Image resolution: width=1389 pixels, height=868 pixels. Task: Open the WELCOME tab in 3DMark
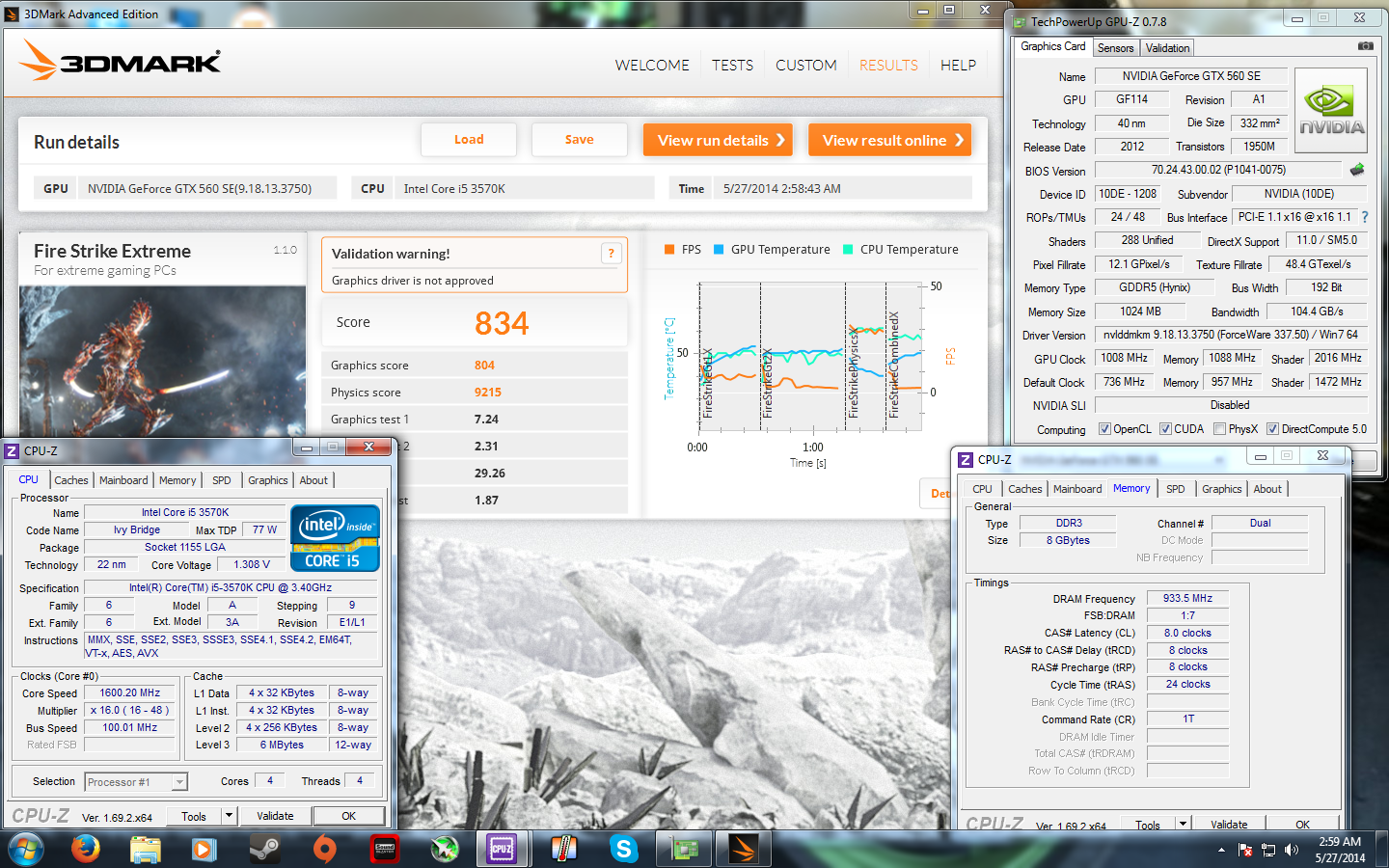point(652,66)
